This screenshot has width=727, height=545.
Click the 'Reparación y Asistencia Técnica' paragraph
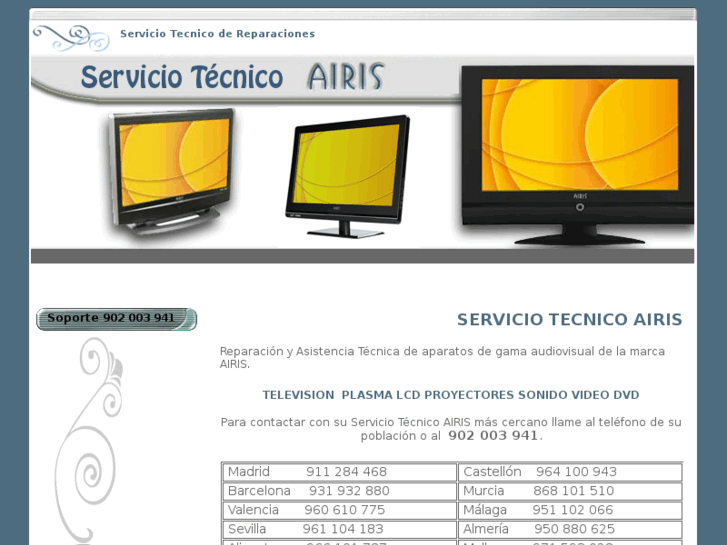pyautogui.click(x=442, y=358)
